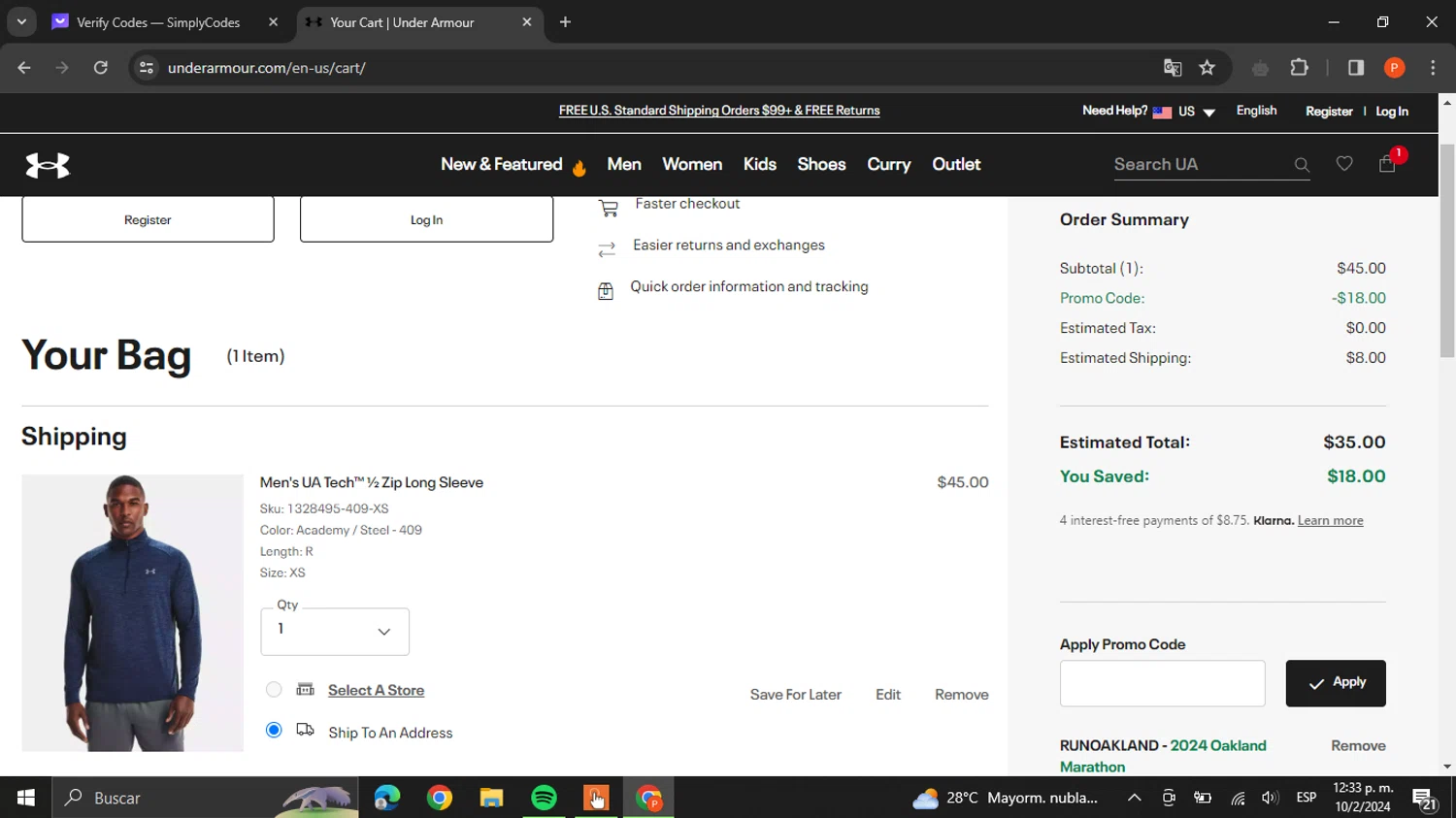1456x818 pixels.
Task: Click Register in top header
Action: pyautogui.click(x=1329, y=112)
